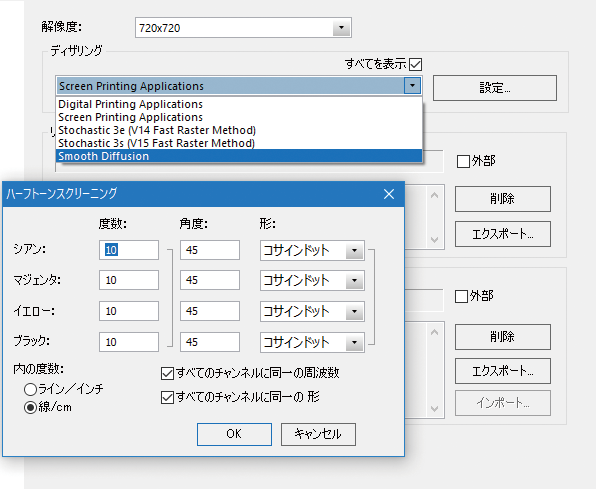The height and width of the screenshot is (489, 596).
Task: Click scroll down arrow in lower list
Action: click(x=434, y=409)
